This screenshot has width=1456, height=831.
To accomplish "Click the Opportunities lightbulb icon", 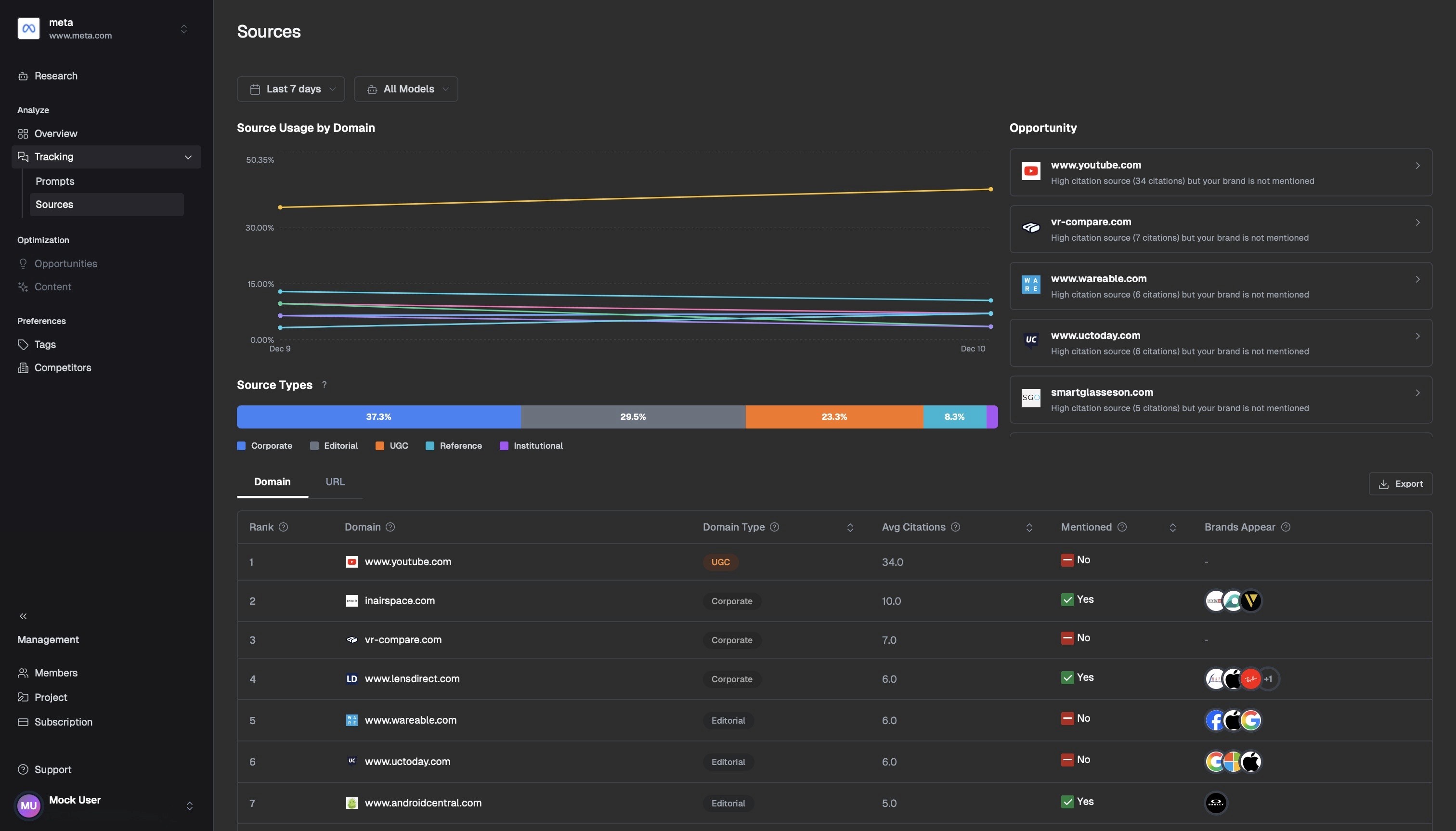I will coord(24,263).
